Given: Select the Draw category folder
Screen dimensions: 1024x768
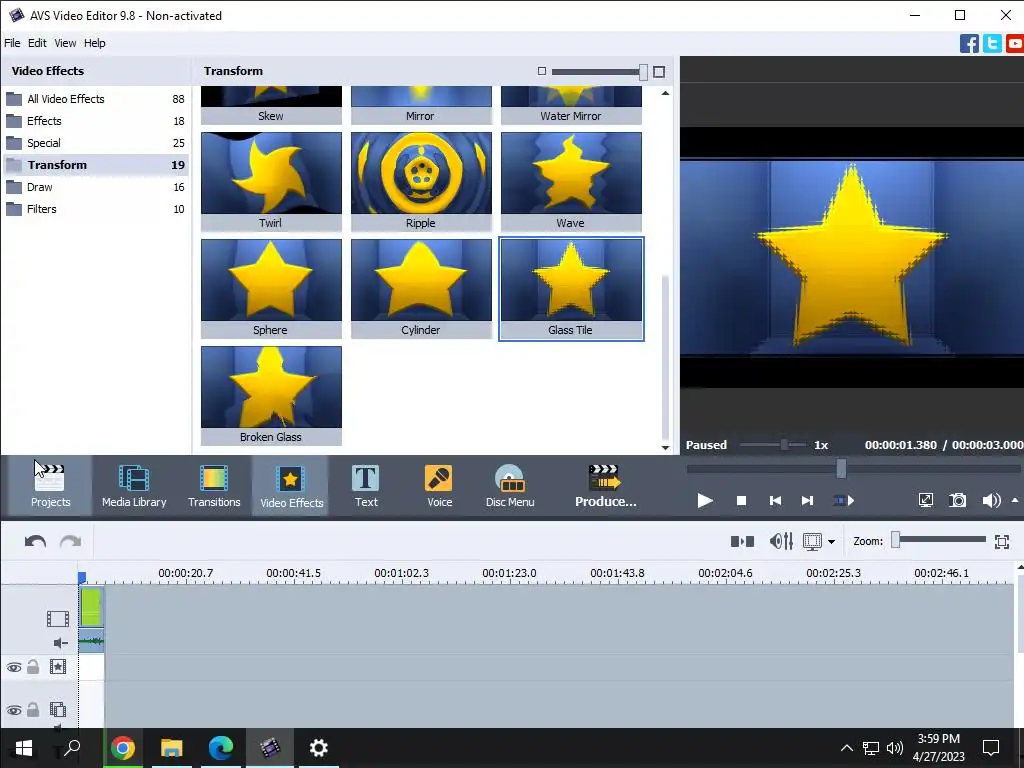Looking at the screenshot, I should (95, 187).
